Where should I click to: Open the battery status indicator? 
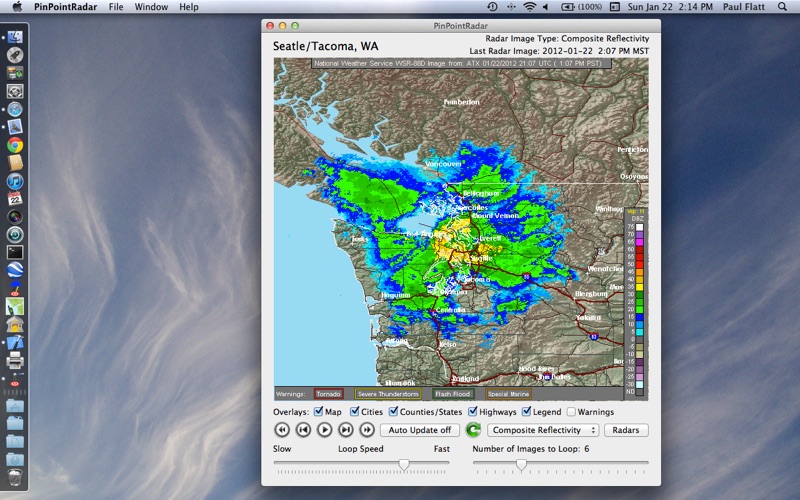click(x=581, y=7)
